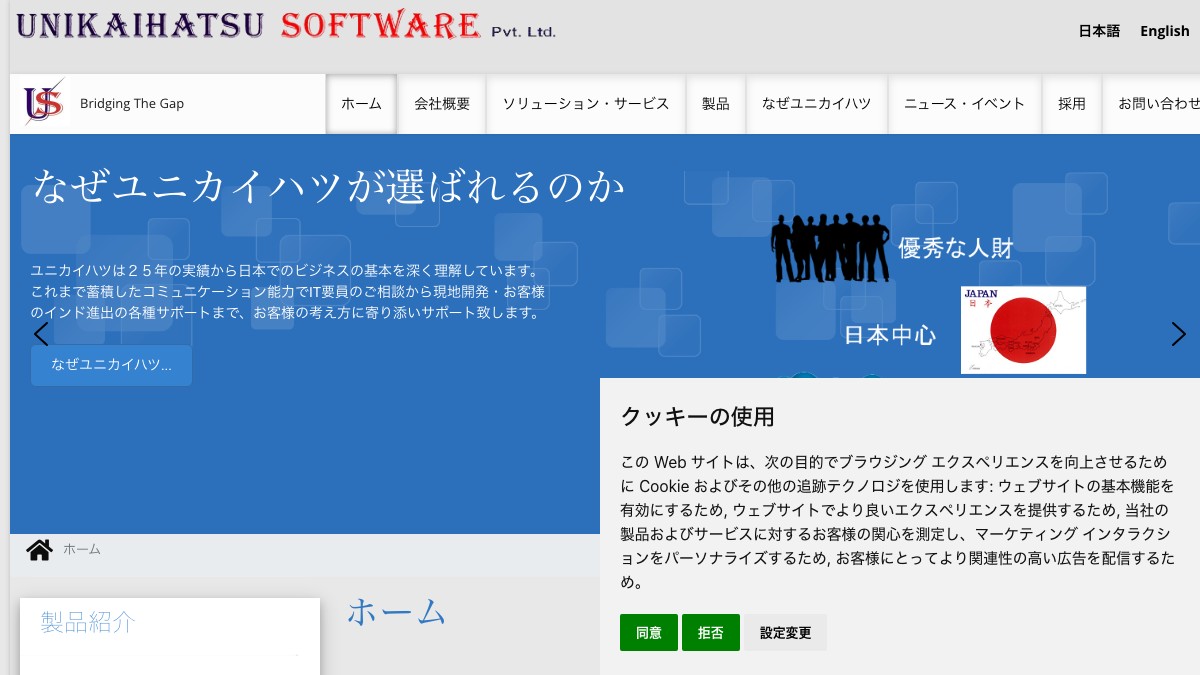1200x675 pixels.
Task: Open the ホーム menu tab
Action: click(361, 103)
